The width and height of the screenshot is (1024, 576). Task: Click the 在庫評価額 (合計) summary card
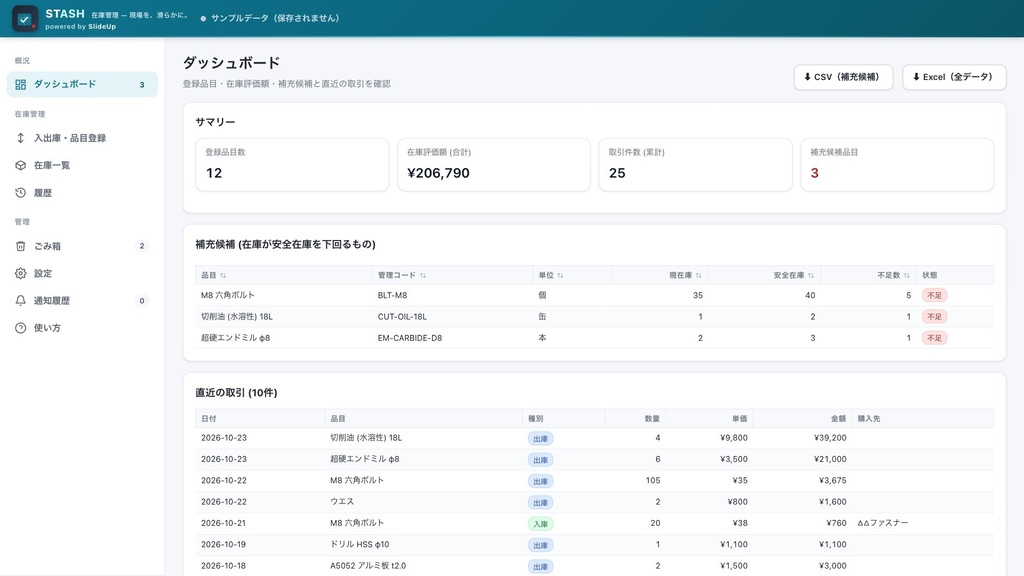click(494, 165)
